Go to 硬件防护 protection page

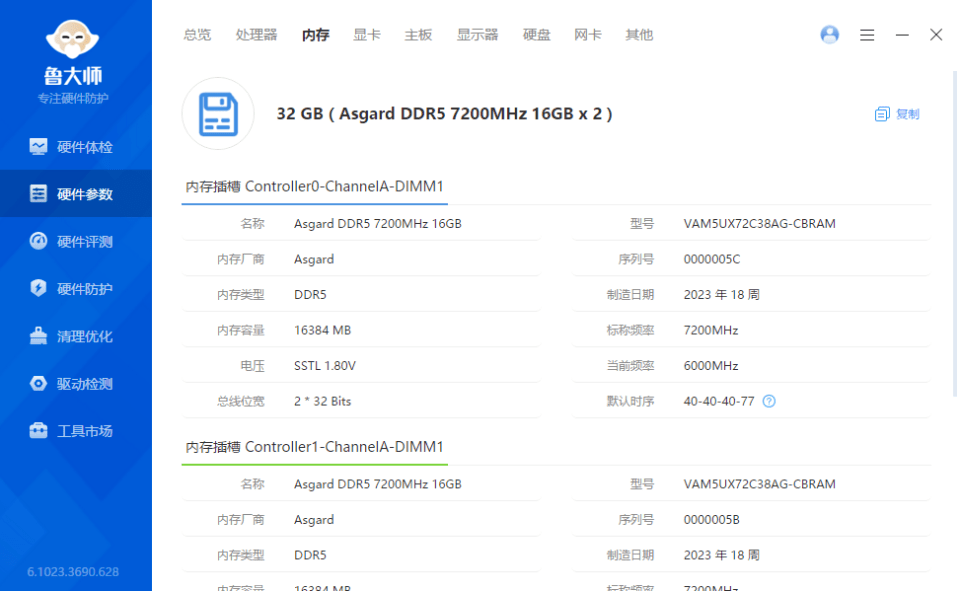click(76, 288)
